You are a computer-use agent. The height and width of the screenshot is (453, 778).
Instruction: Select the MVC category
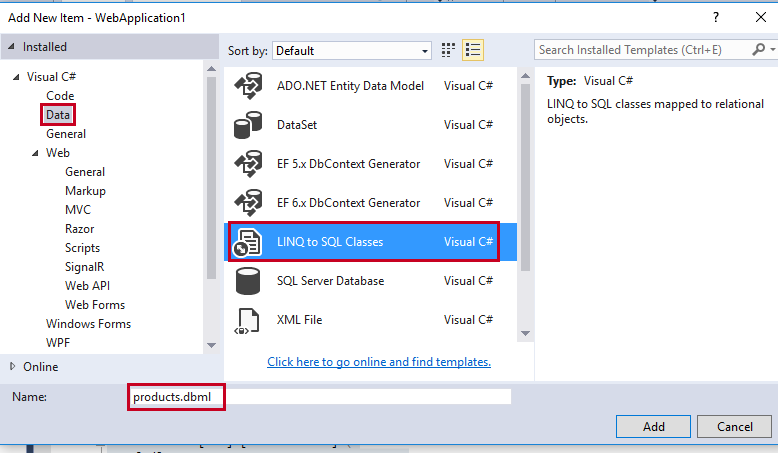tap(78, 210)
